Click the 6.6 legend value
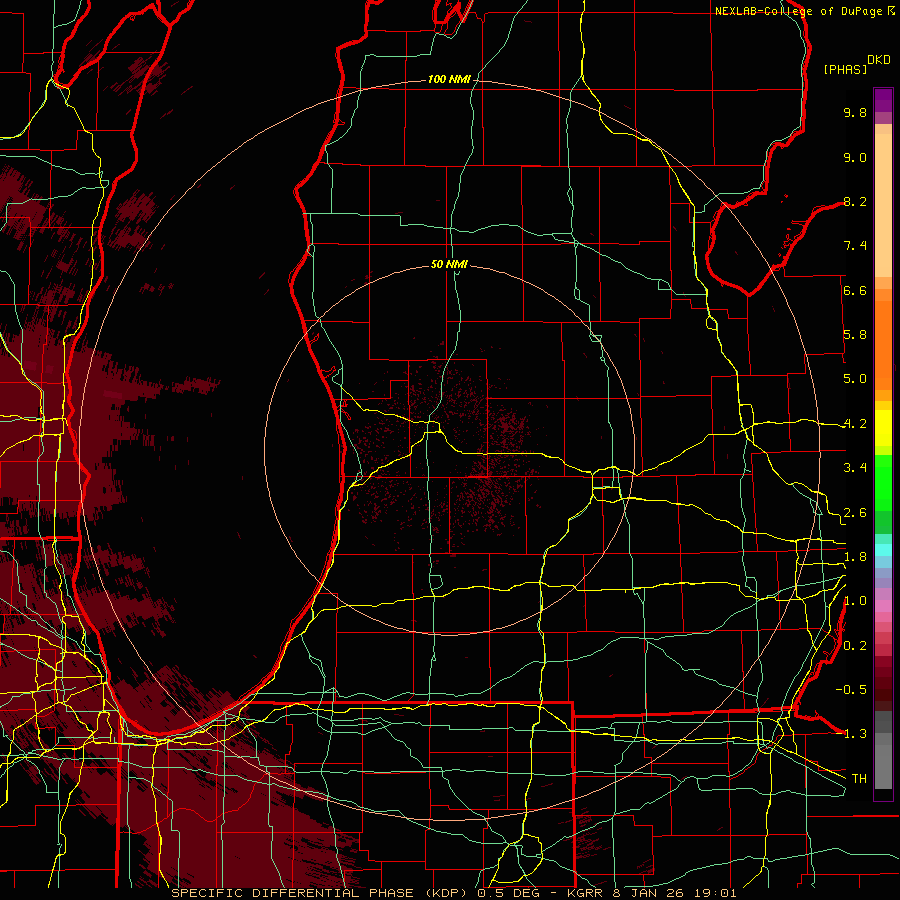This screenshot has height=900, width=900. point(855,290)
